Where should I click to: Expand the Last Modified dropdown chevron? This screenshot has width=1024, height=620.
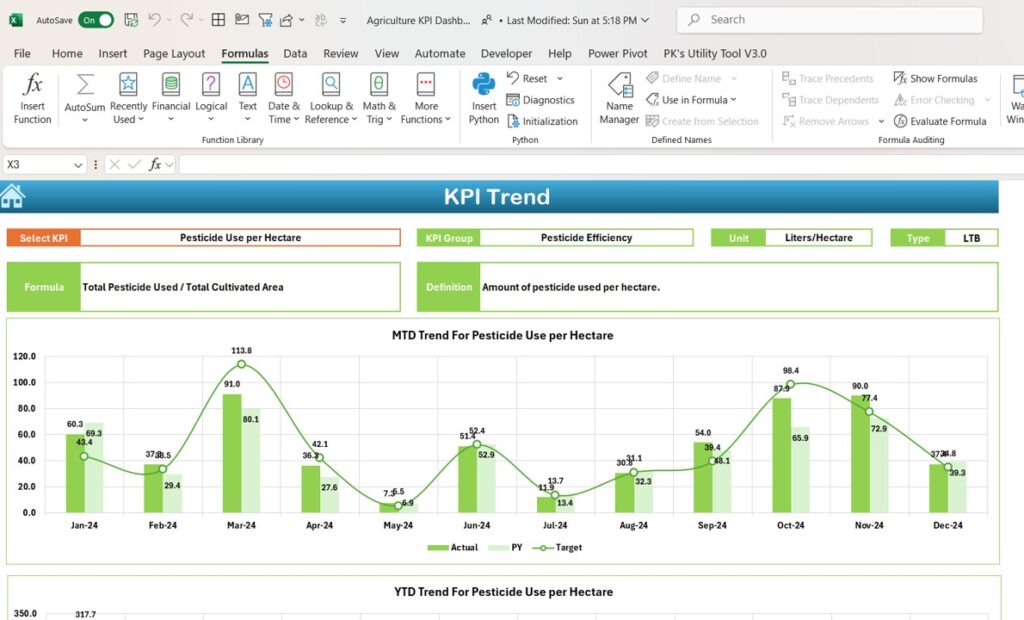pos(645,20)
